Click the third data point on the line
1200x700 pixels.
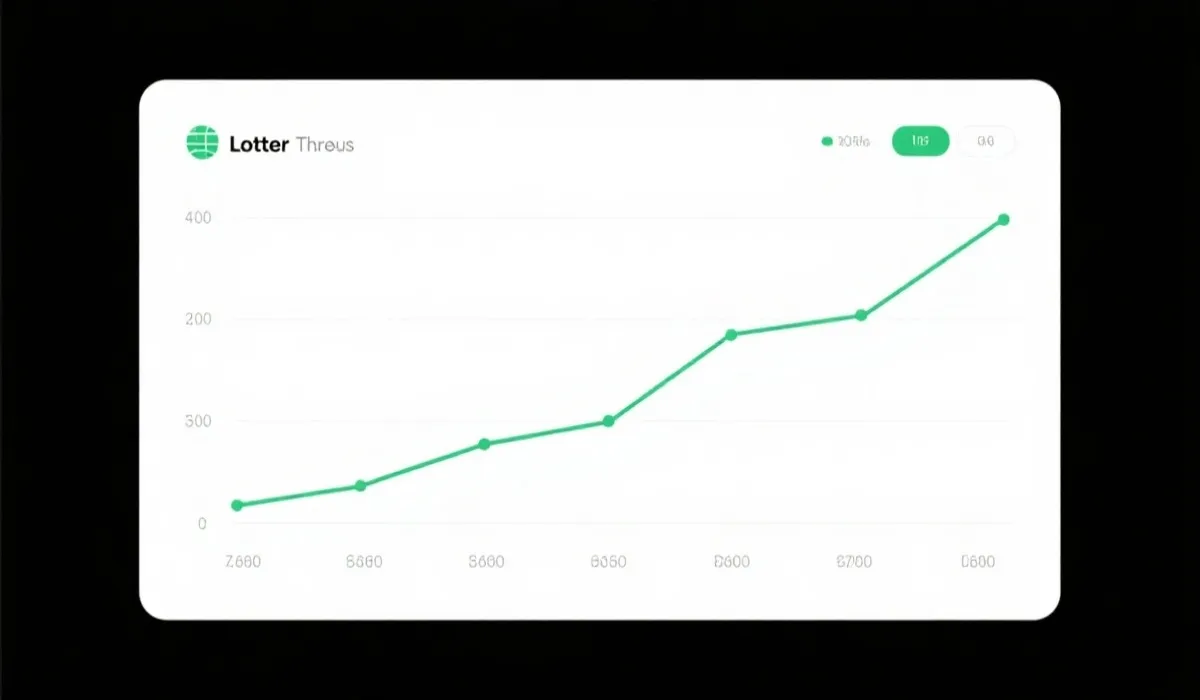(484, 444)
